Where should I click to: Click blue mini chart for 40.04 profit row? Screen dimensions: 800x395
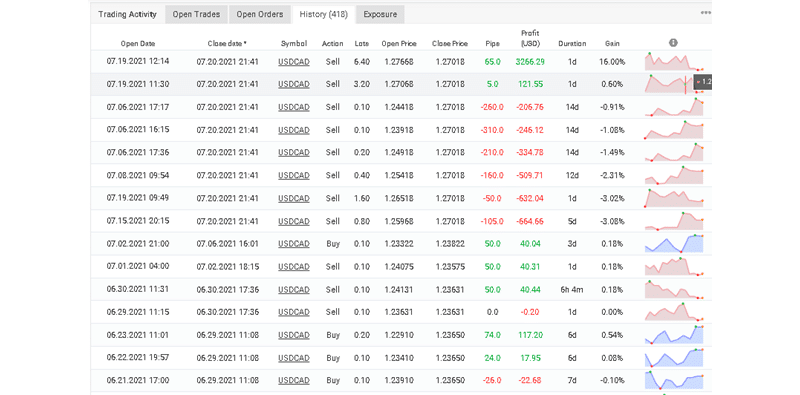tap(674, 243)
